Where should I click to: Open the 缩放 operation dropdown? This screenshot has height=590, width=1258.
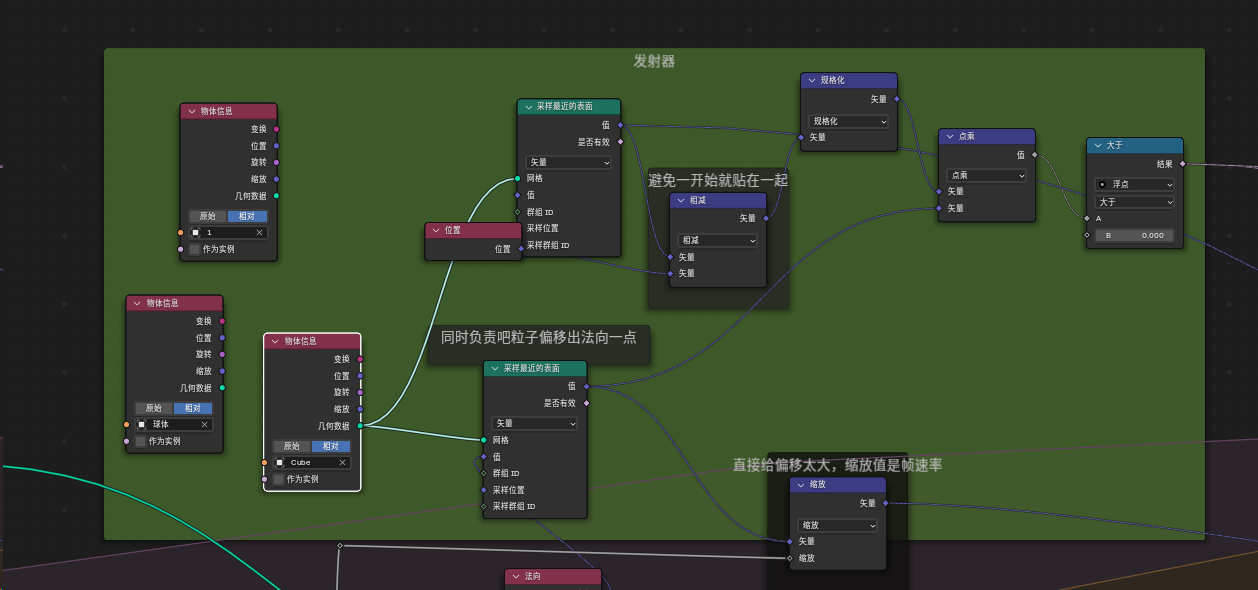pyautogui.click(x=838, y=525)
